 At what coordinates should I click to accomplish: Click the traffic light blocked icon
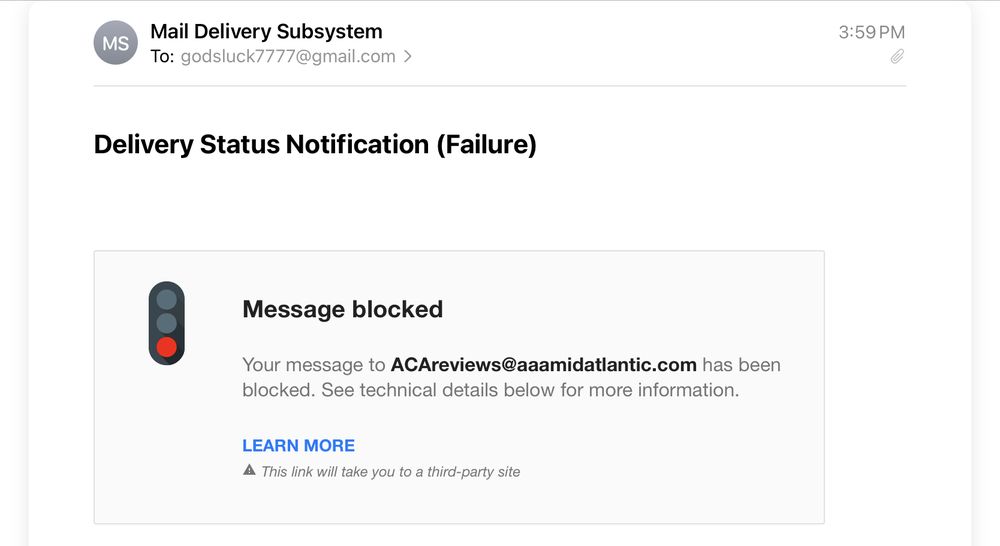(x=167, y=323)
